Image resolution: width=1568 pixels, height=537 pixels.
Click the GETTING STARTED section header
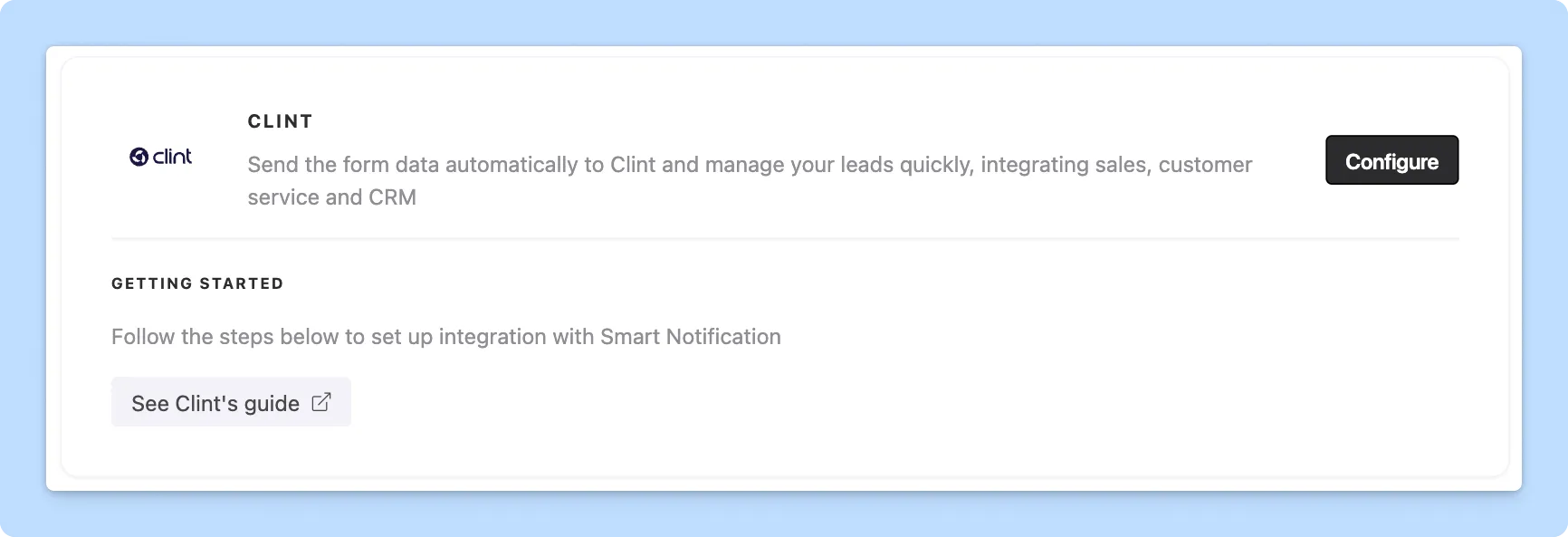pyautogui.click(x=196, y=283)
